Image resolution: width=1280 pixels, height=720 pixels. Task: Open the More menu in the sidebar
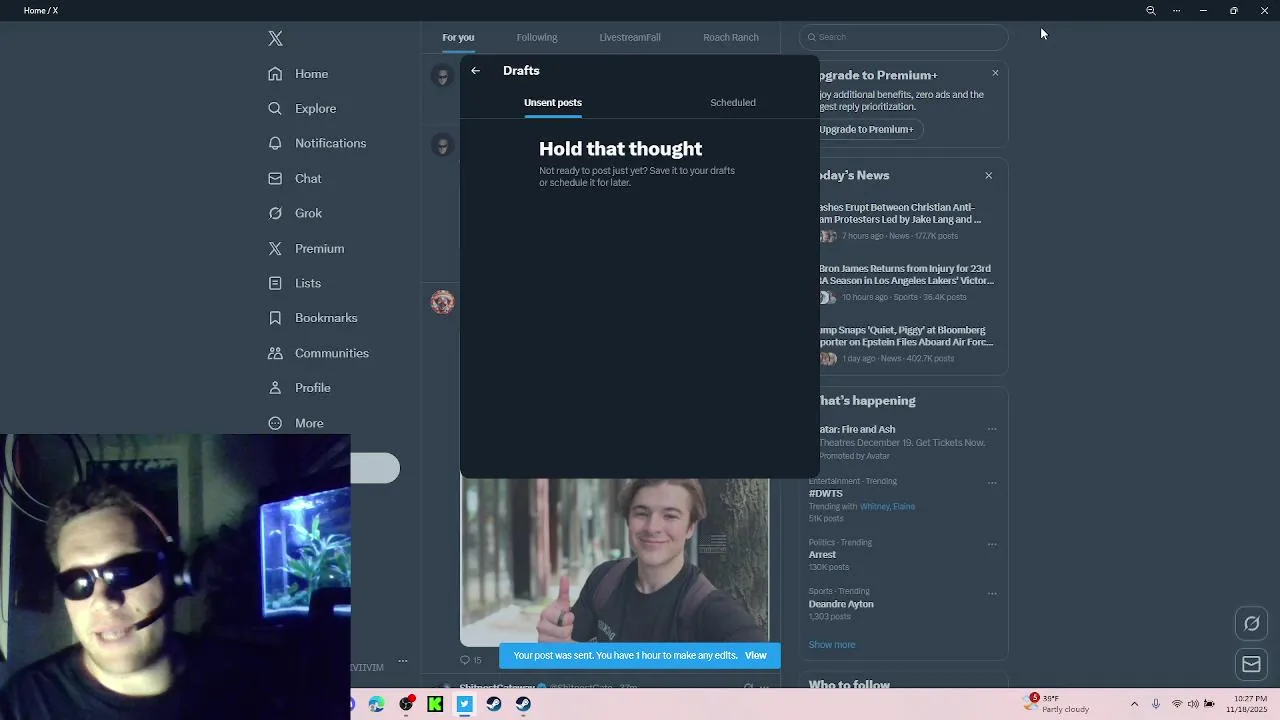(x=295, y=423)
